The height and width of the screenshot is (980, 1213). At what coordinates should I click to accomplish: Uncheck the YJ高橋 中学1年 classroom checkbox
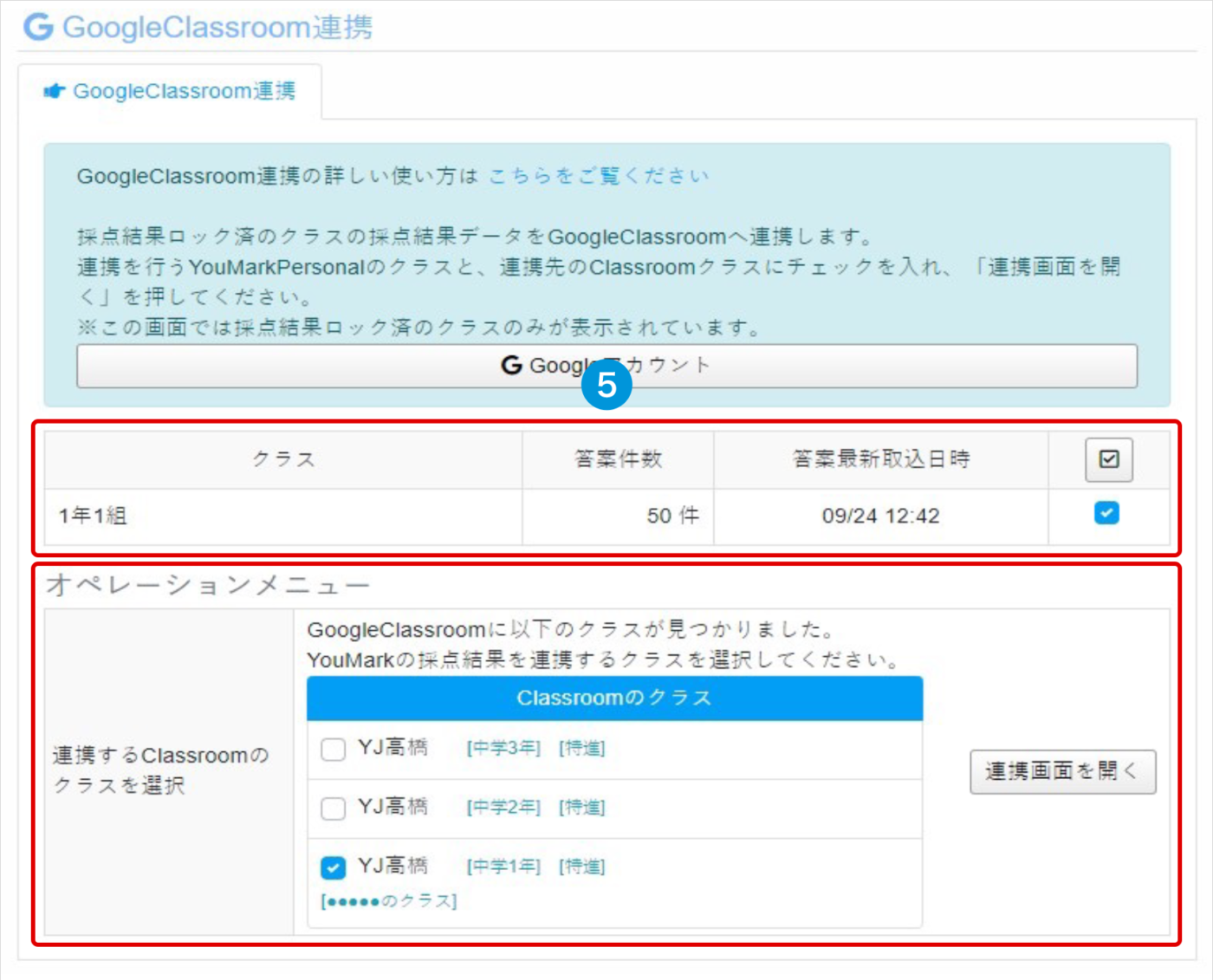tap(333, 866)
